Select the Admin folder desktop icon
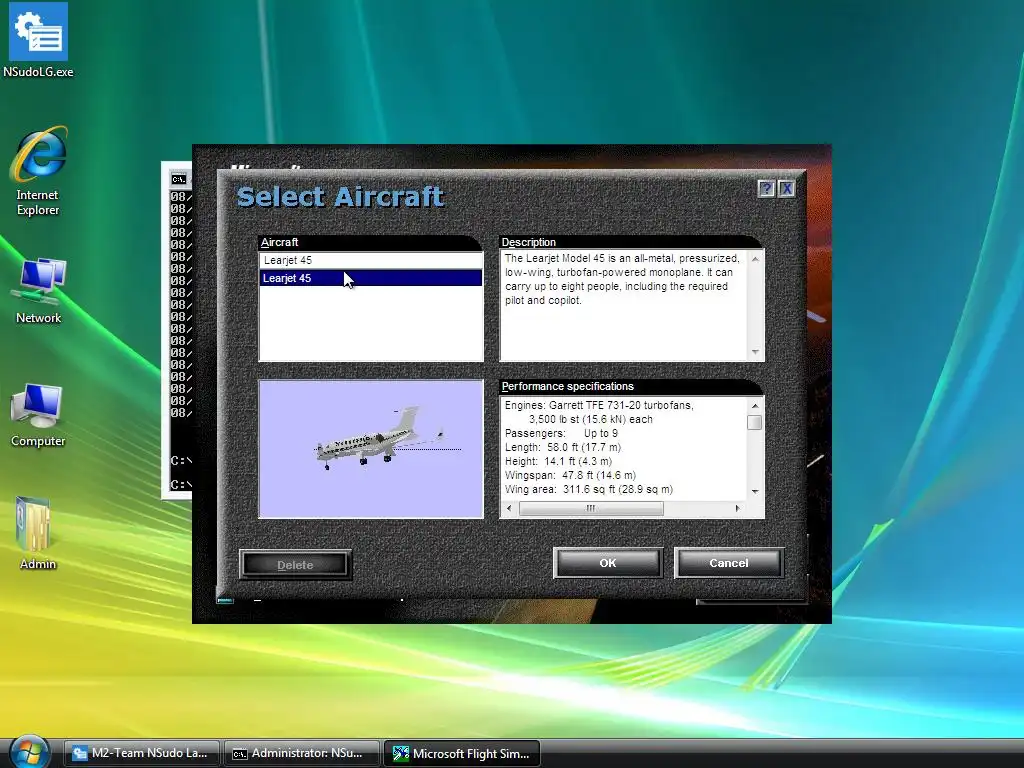This screenshot has width=1024, height=768. pyautogui.click(x=37, y=534)
